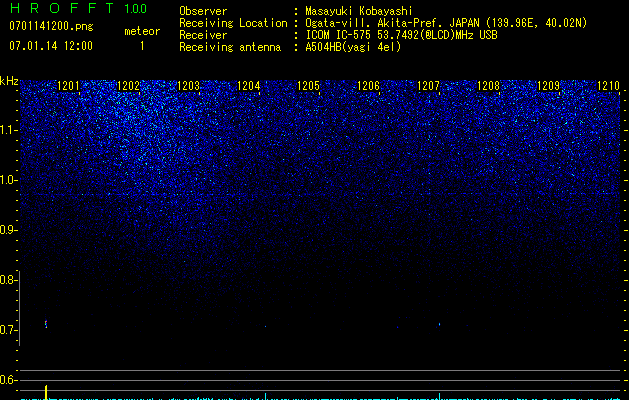The height and width of the screenshot is (400, 629).
Task: Click the 1206 time marker
Action: [369, 86]
